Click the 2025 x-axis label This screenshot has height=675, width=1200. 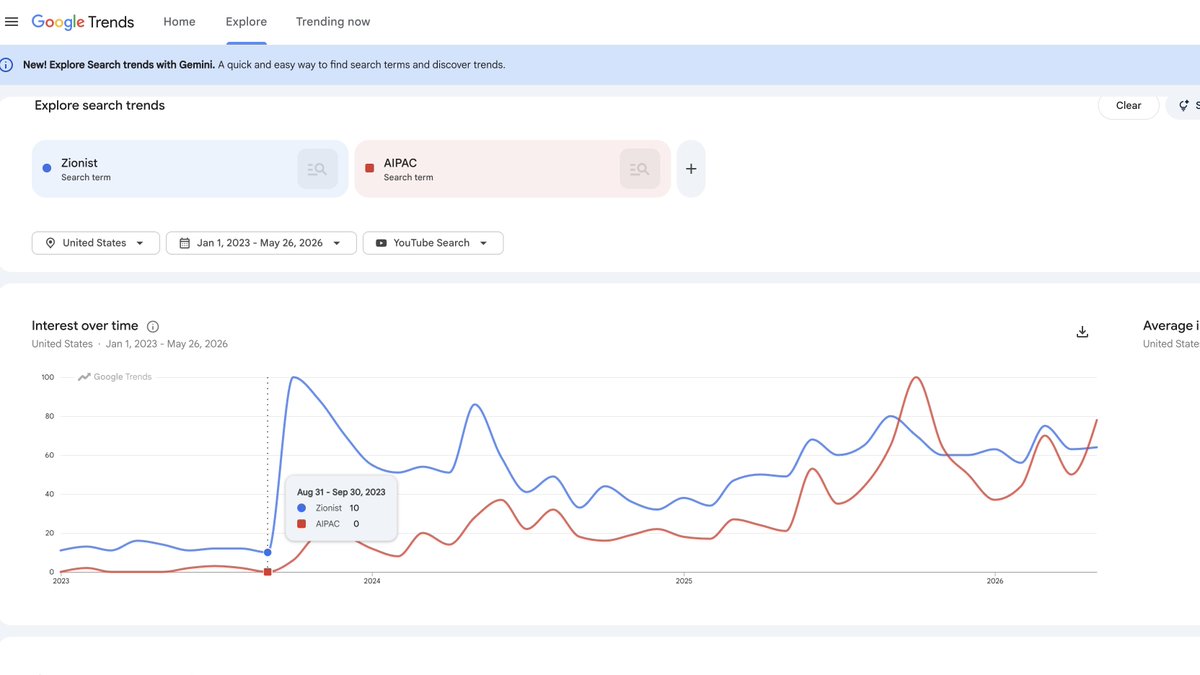click(x=684, y=581)
